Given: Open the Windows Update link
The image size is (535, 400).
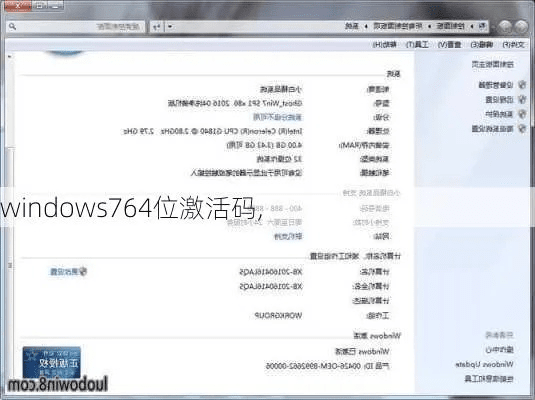Looking at the screenshot, I should point(484,365).
